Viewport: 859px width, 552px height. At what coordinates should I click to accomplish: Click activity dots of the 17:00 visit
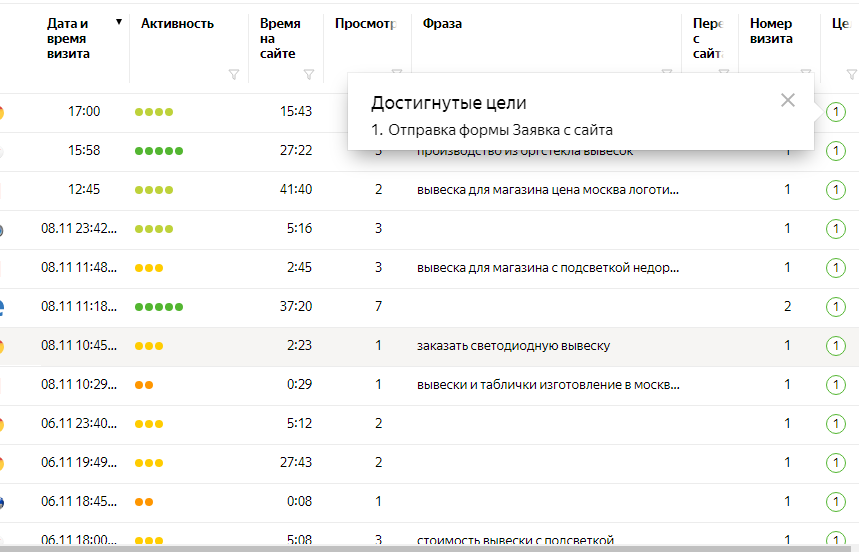coord(154,112)
